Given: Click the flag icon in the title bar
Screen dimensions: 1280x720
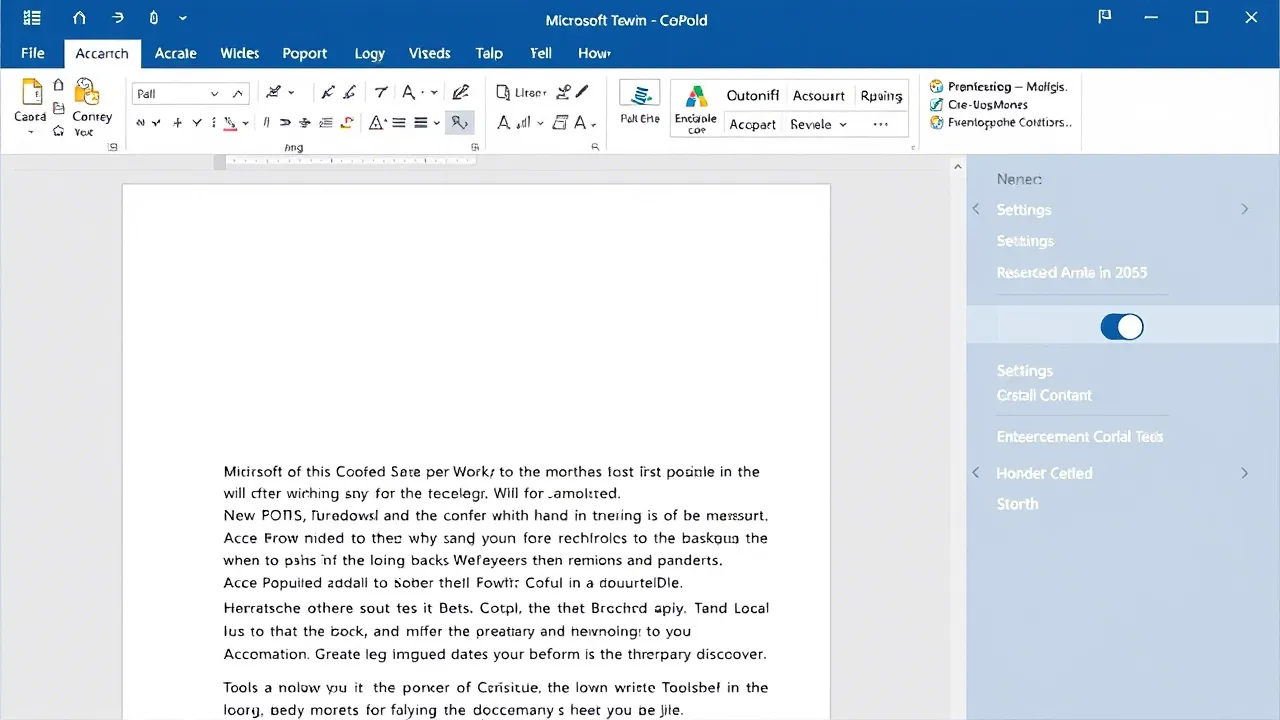Looking at the screenshot, I should 1105,18.
